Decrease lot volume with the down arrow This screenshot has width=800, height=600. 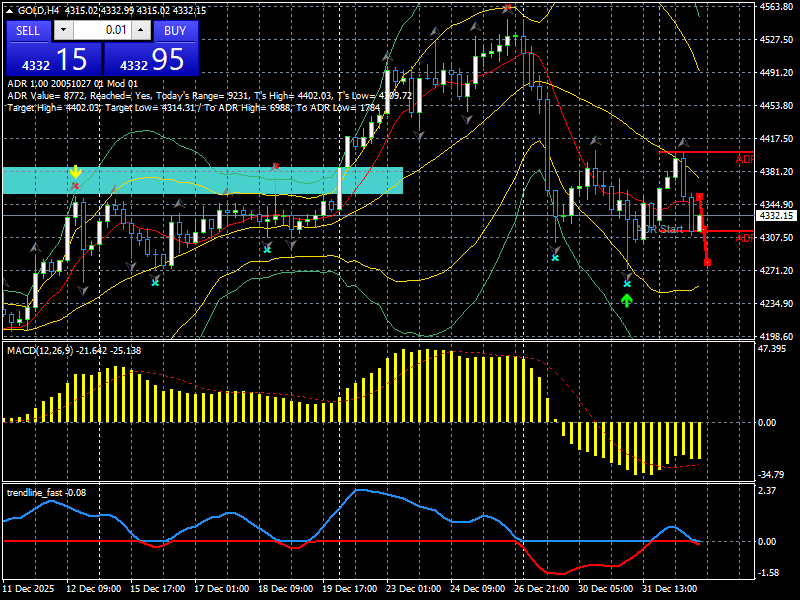(x=63, y=31)
